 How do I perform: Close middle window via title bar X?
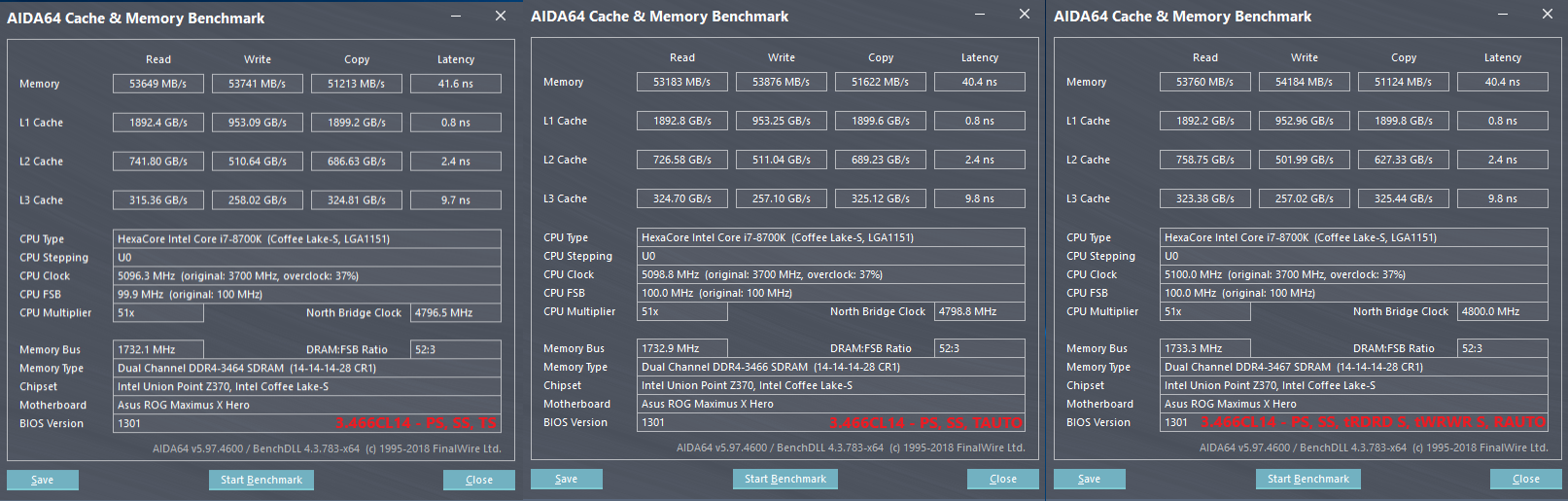(x=1025, y=15)
